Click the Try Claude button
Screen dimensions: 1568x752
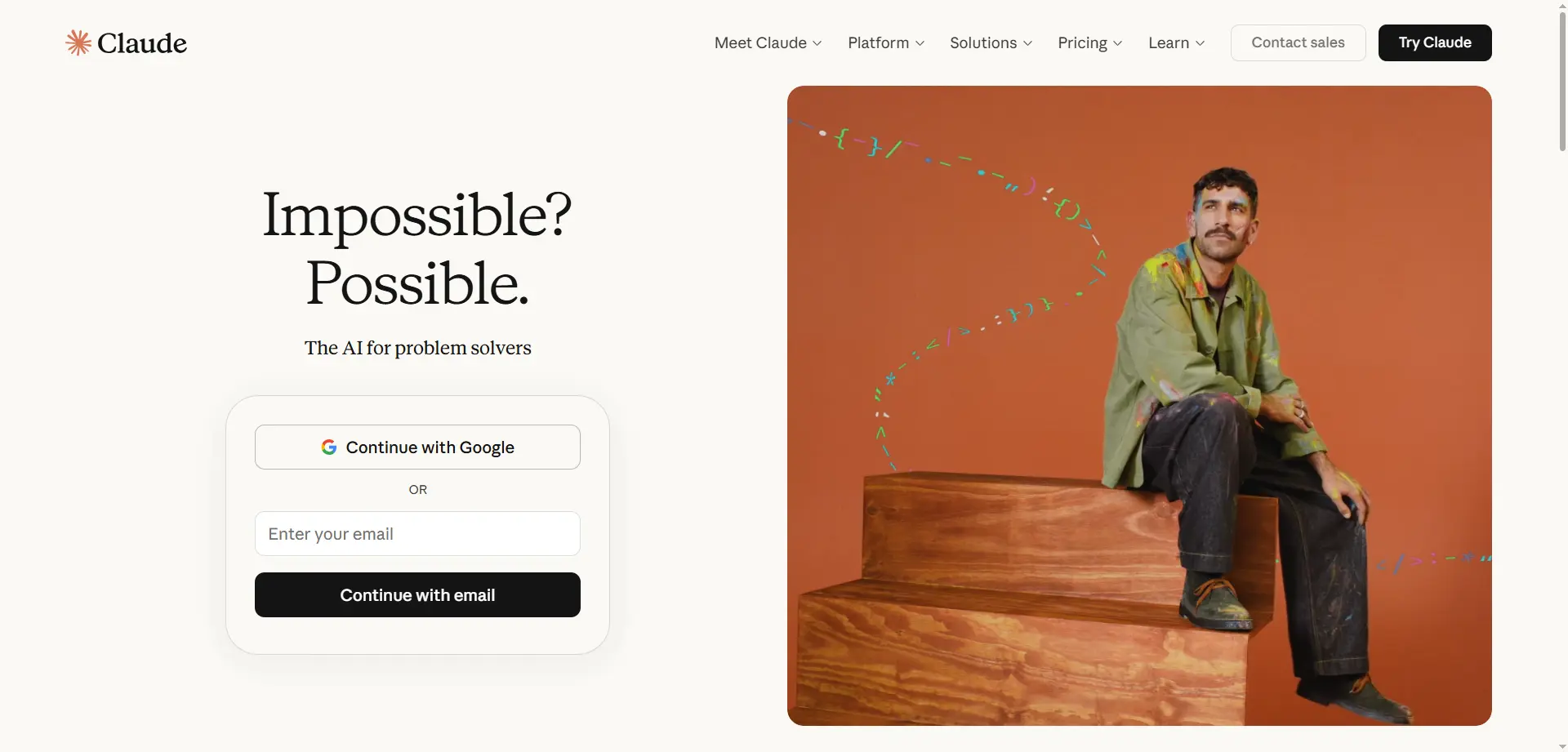1433,42
